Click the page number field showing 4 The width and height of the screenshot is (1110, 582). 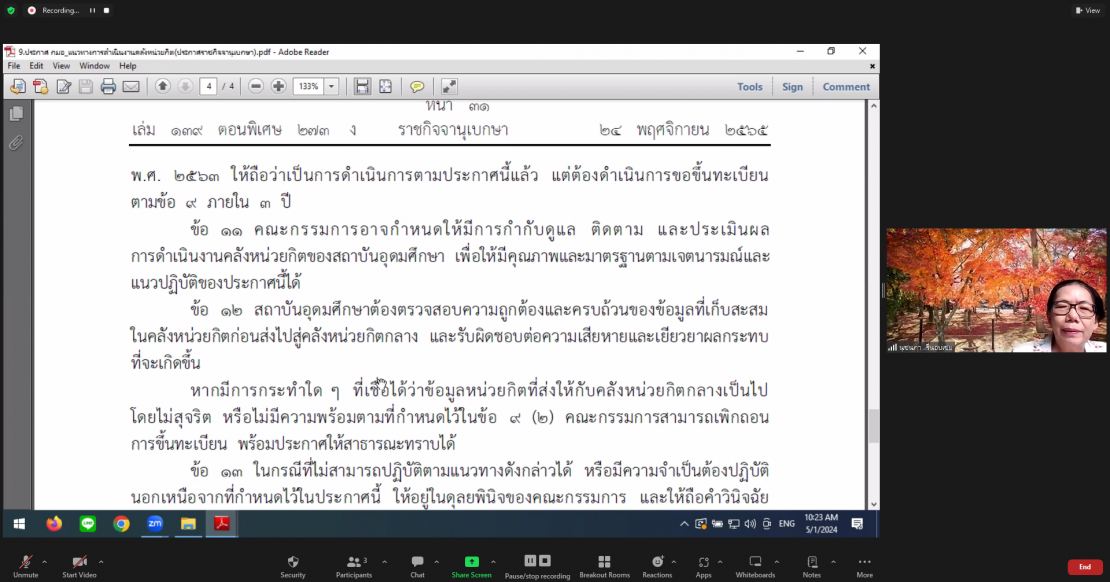pos(209,86)
